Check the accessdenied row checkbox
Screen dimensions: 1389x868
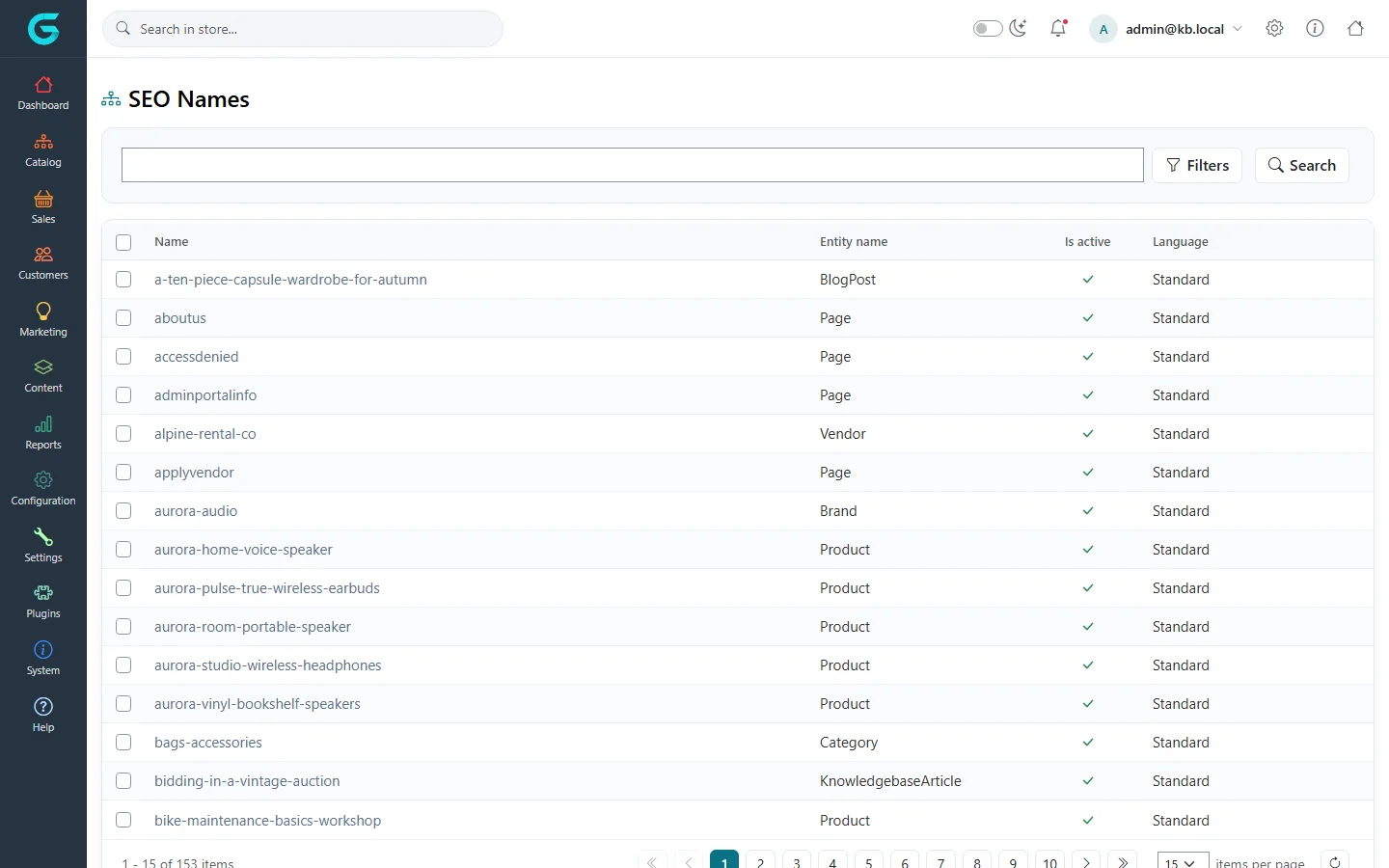[x=123, y=356]
